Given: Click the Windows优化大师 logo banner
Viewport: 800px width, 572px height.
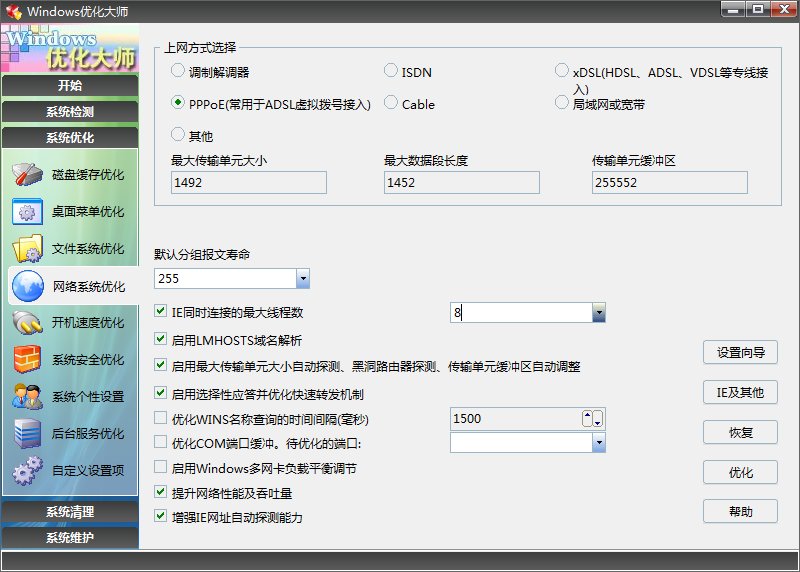Looking at the screenshot, I should [70, 48].
